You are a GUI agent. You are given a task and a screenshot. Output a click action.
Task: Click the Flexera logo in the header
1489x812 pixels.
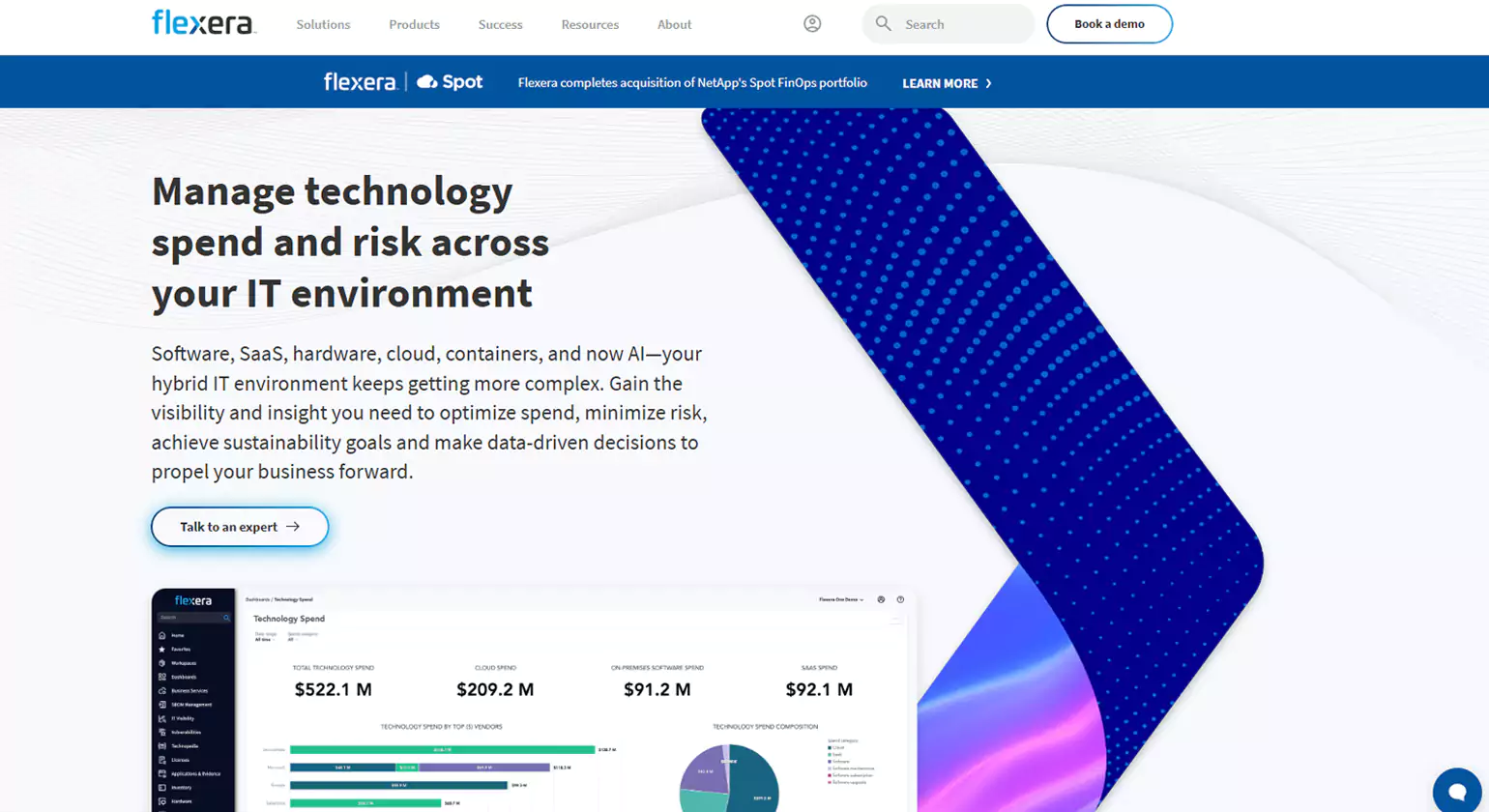pyautogui.click(x=203, y=23)
